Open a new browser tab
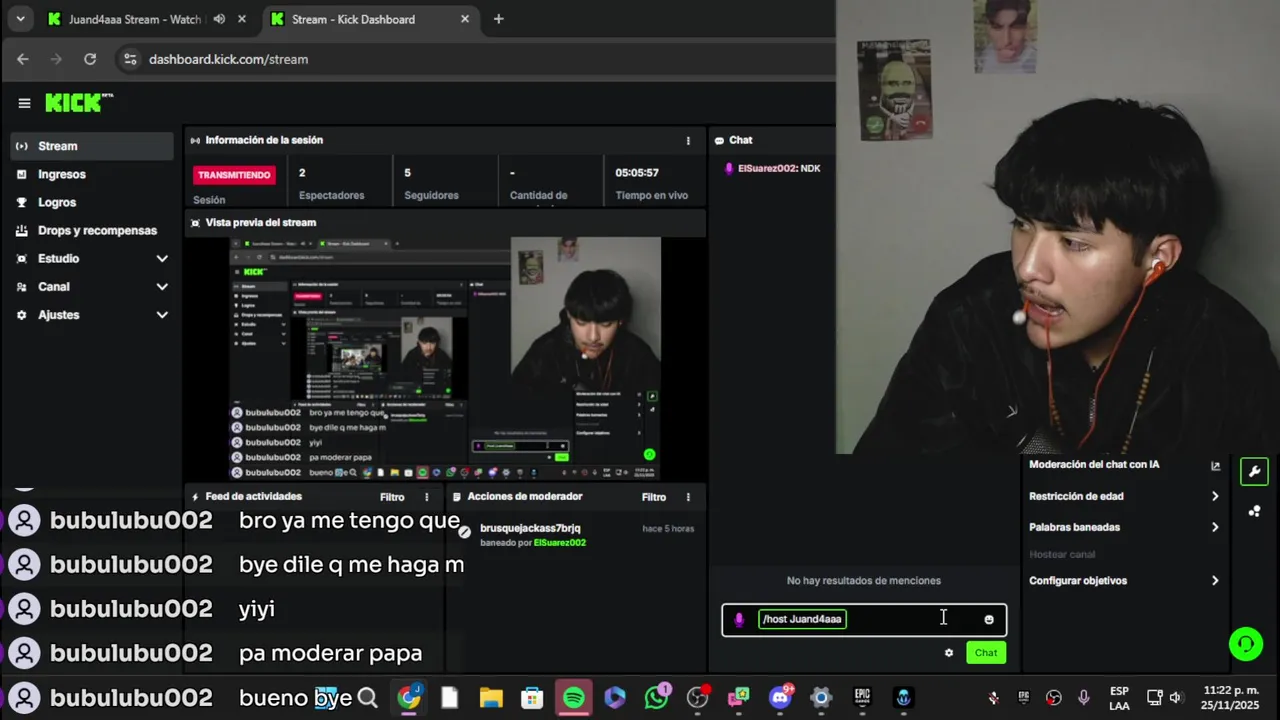 click(499, 19)
